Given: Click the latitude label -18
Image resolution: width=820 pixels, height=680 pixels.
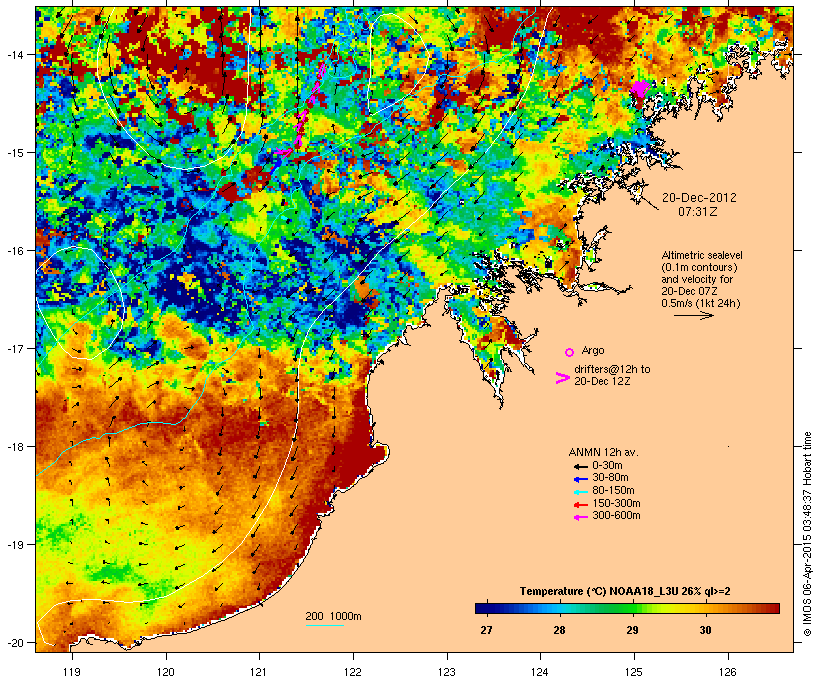Looking at the screenshot, I should click(15, 446).
